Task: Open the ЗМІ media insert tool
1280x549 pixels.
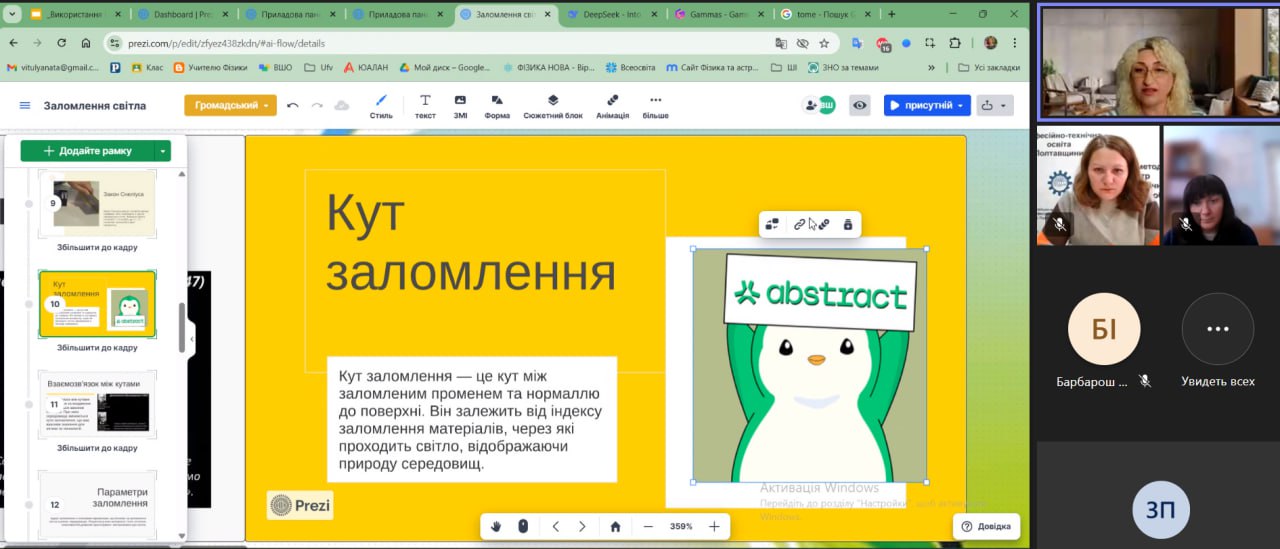Action: 460,105
